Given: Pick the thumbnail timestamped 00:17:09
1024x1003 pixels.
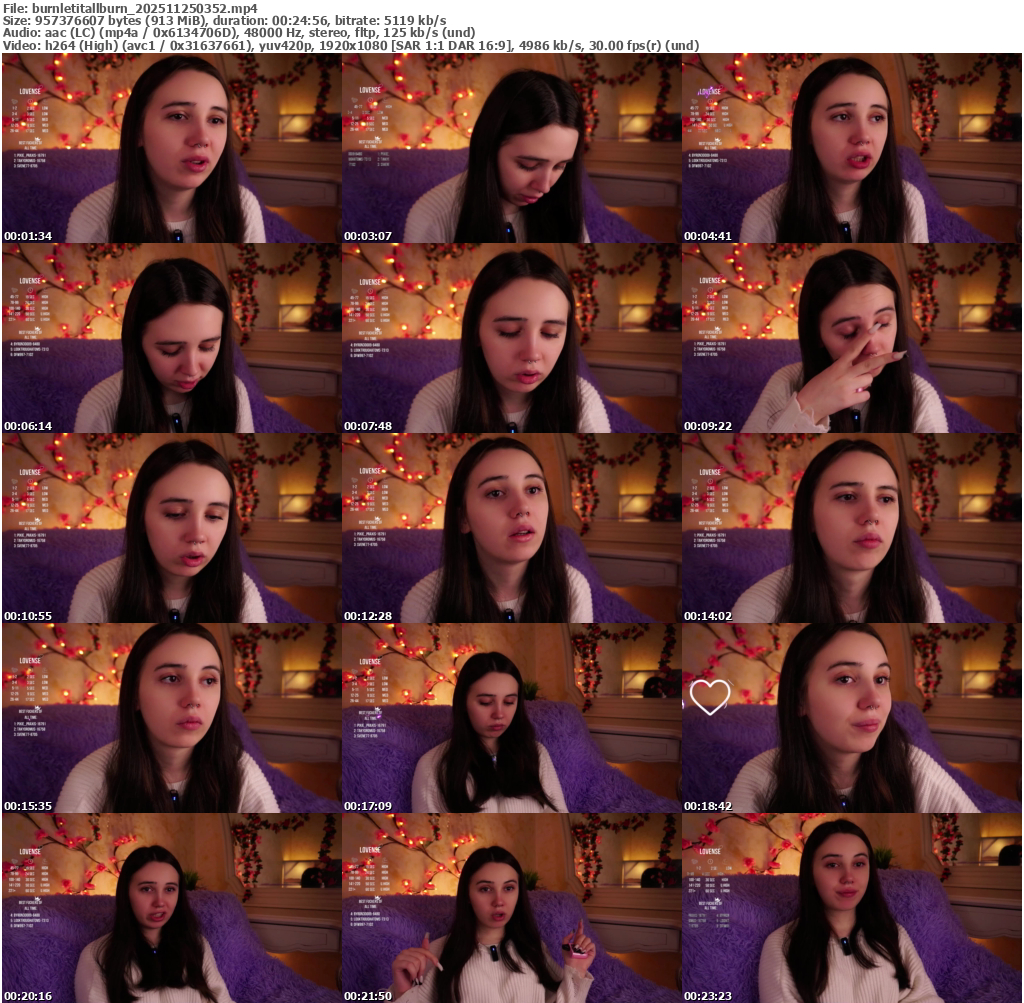Looking at the screenshot, I should click(x=511, y=718).
